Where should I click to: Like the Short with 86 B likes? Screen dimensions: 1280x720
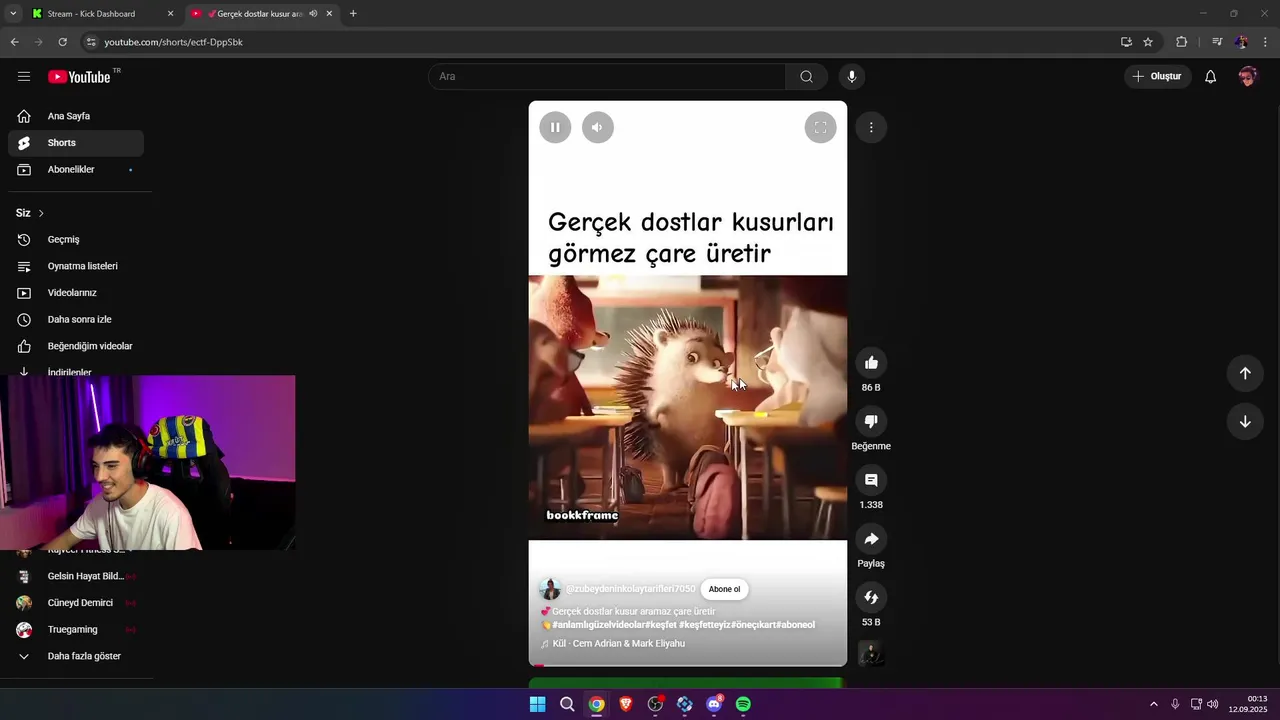(871, 363)
